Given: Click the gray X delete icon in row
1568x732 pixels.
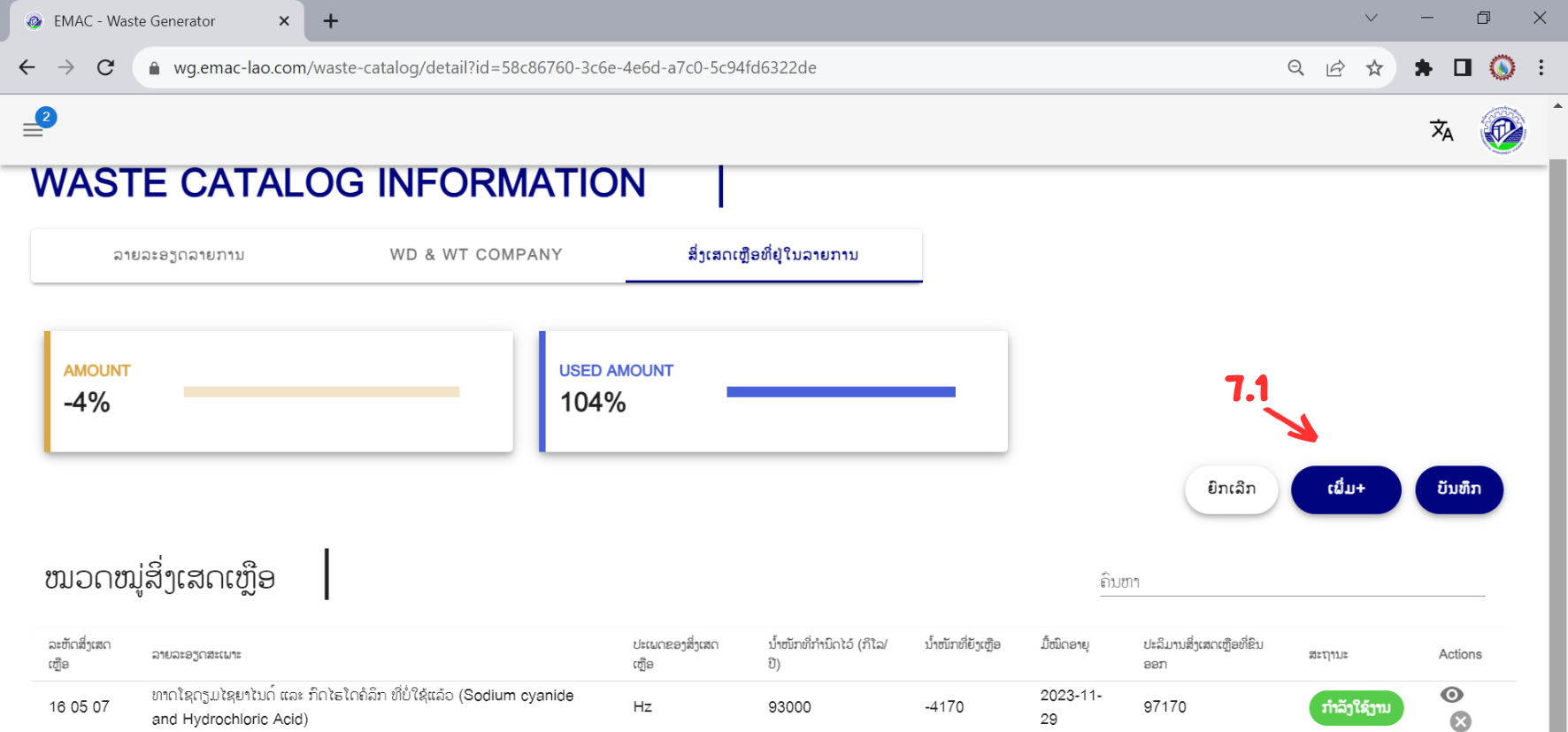Looking at the screenshot, I should pos(1460,721).
